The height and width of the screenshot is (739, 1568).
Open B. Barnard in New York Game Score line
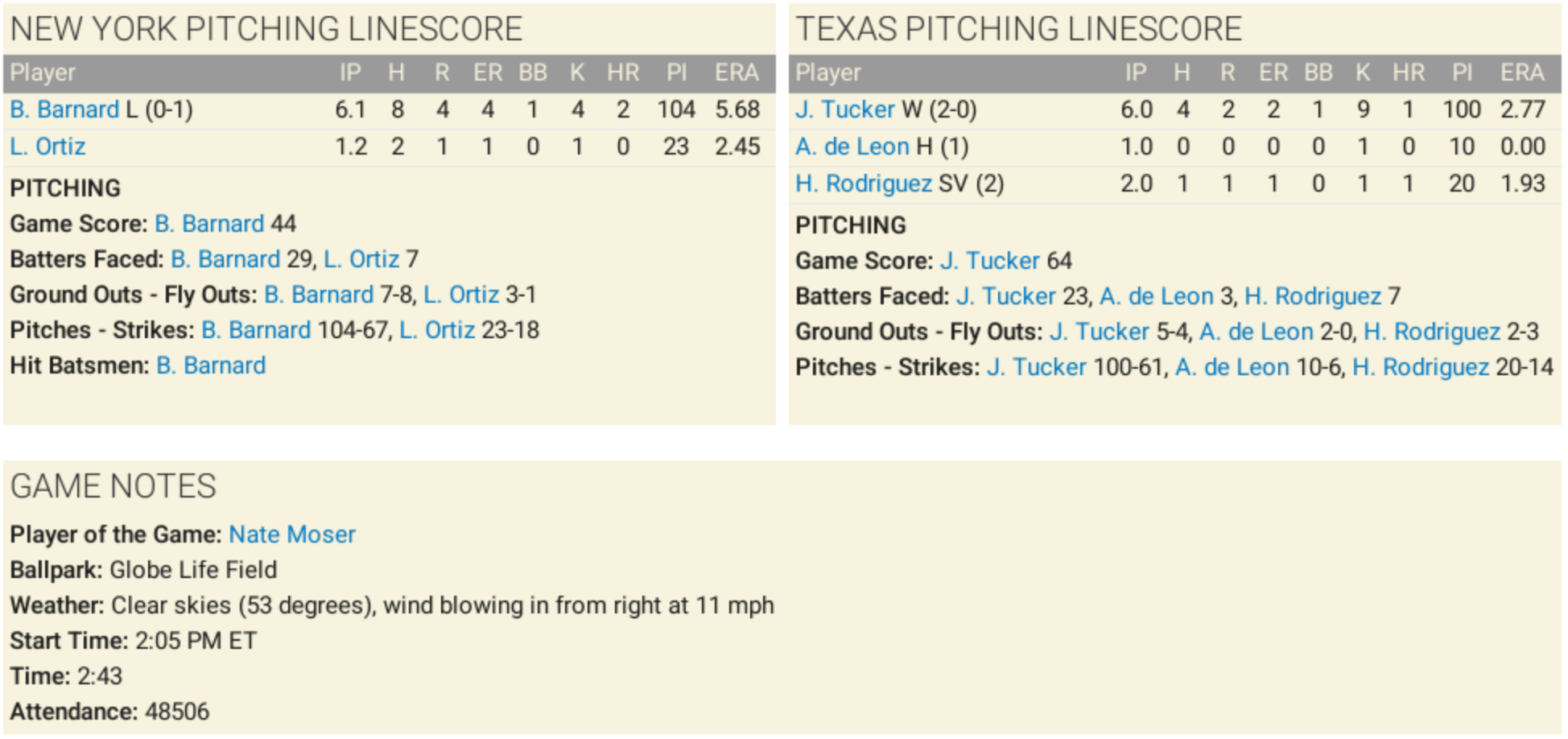point(209,224)
